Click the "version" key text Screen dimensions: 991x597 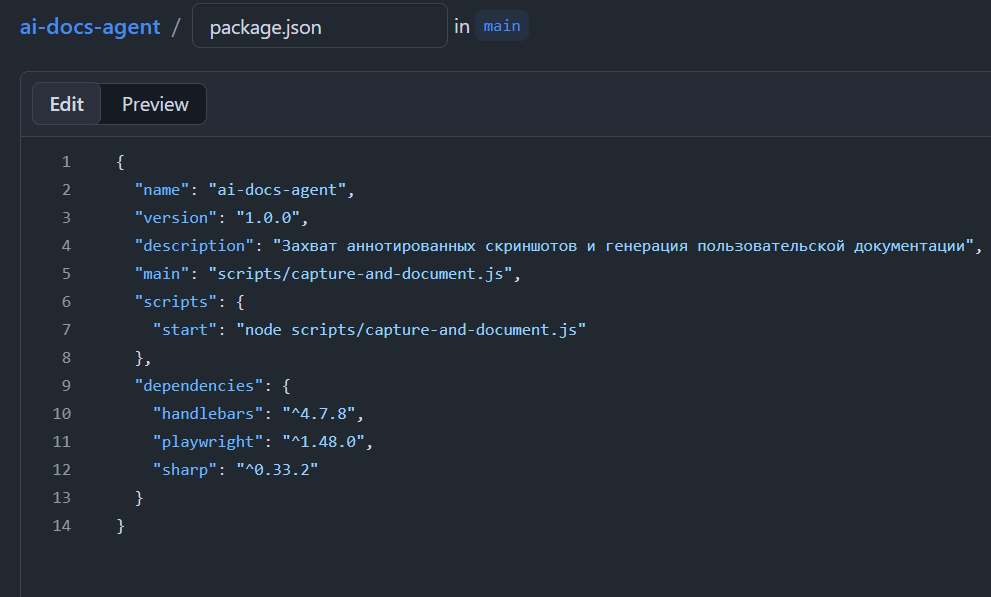[x=176, y=217]
